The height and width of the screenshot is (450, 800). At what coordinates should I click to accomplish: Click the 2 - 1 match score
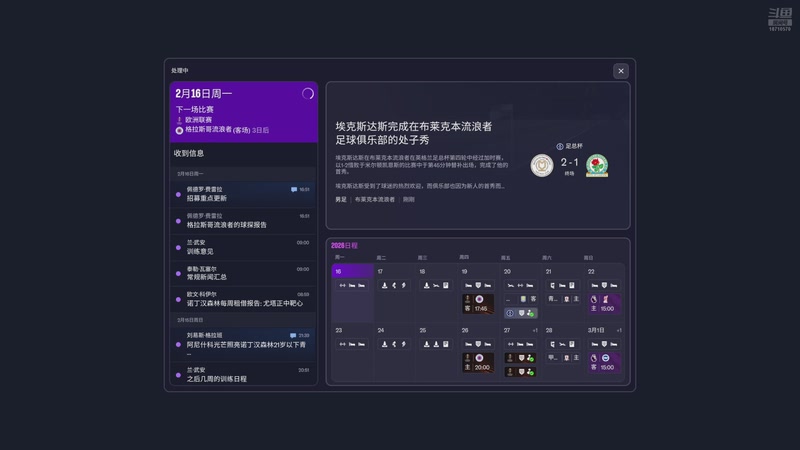(x=569, y=162)
